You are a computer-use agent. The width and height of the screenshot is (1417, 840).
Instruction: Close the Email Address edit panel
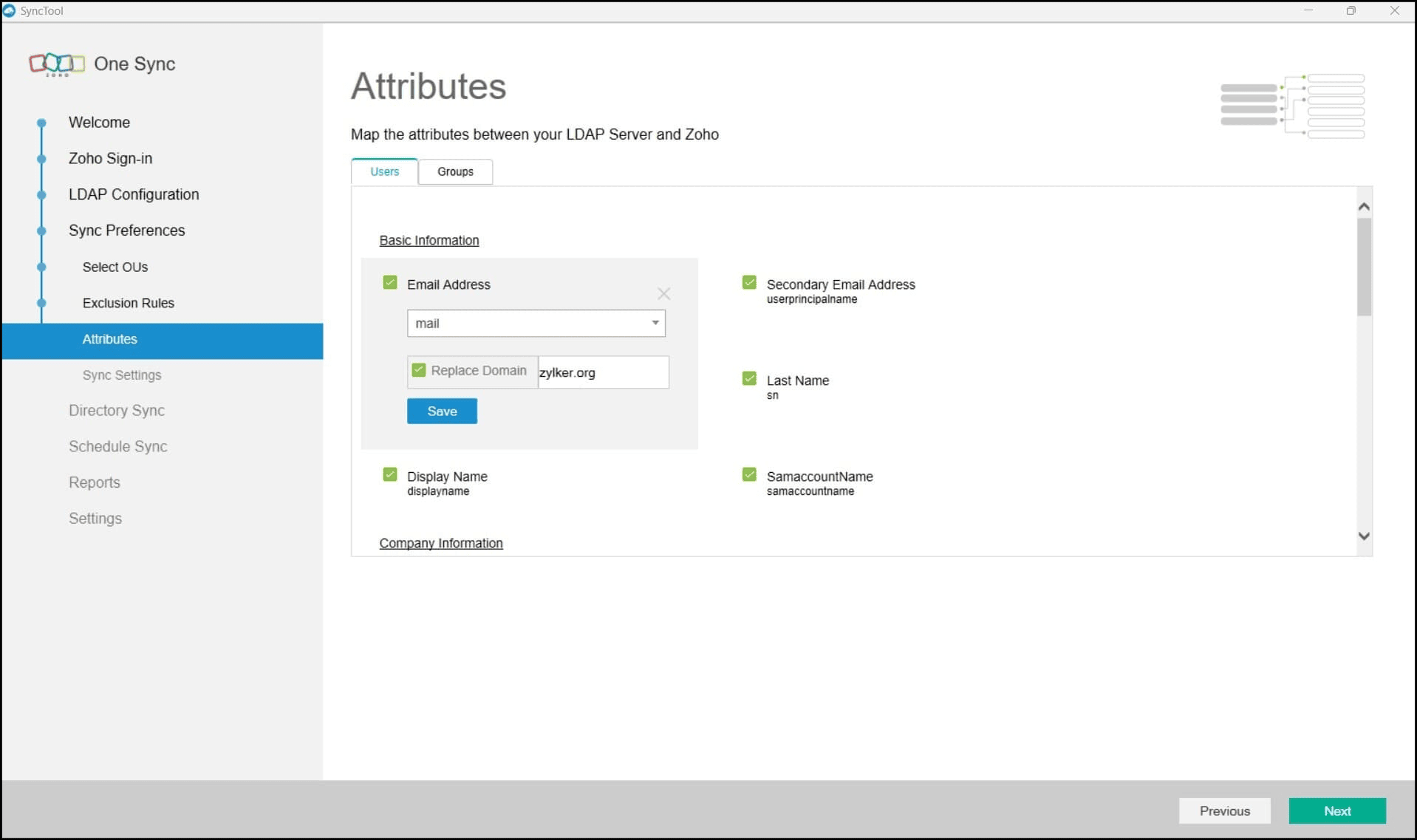pyautogui.click(x=663, y=294)
